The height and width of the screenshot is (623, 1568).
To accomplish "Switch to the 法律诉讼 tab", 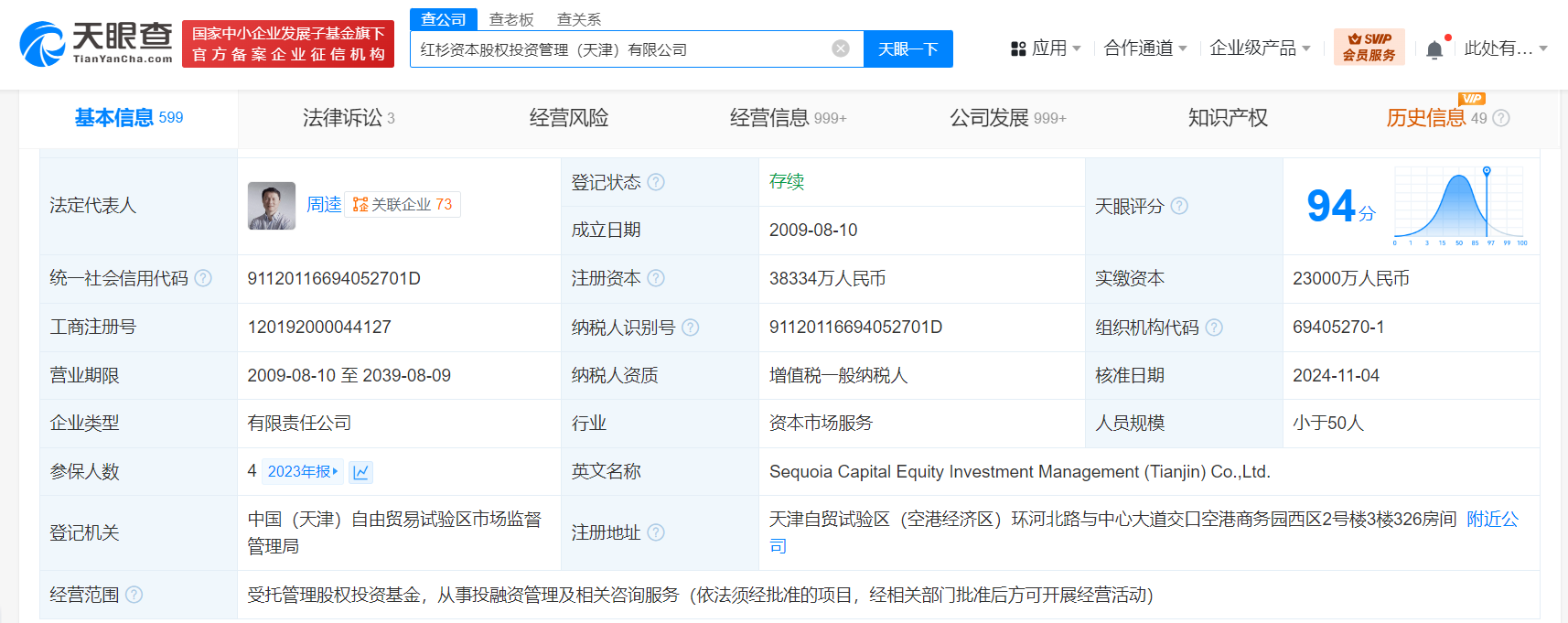I will point(348,118).
